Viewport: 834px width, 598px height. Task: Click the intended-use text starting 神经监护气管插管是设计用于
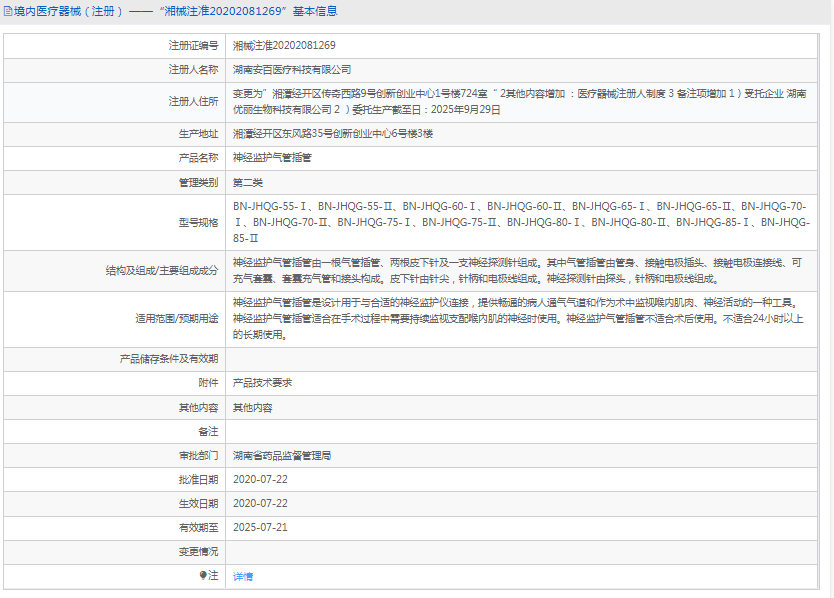518,319
